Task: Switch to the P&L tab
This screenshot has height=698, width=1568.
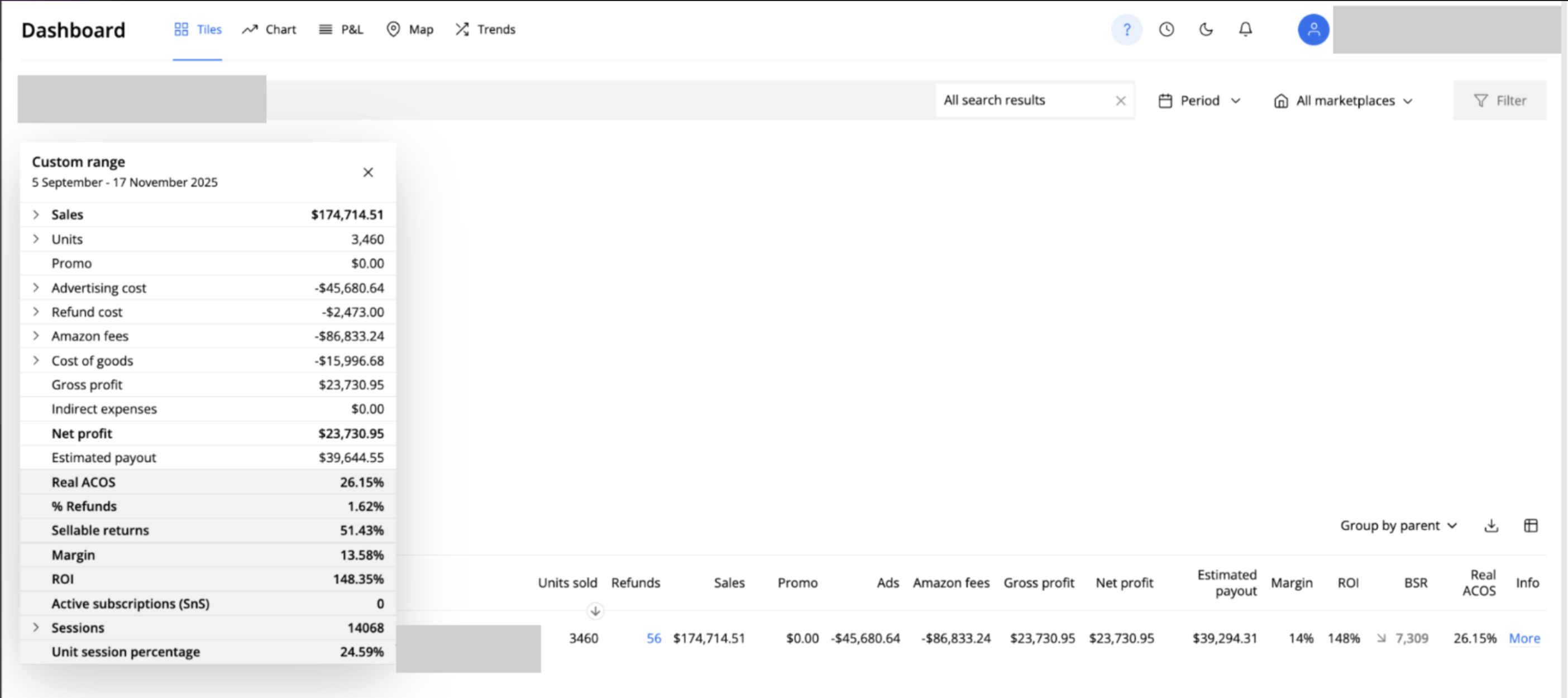Action: point(341,29)
